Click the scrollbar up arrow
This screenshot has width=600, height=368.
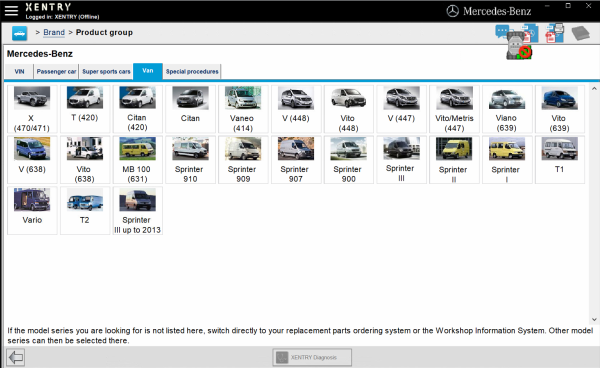594,89
